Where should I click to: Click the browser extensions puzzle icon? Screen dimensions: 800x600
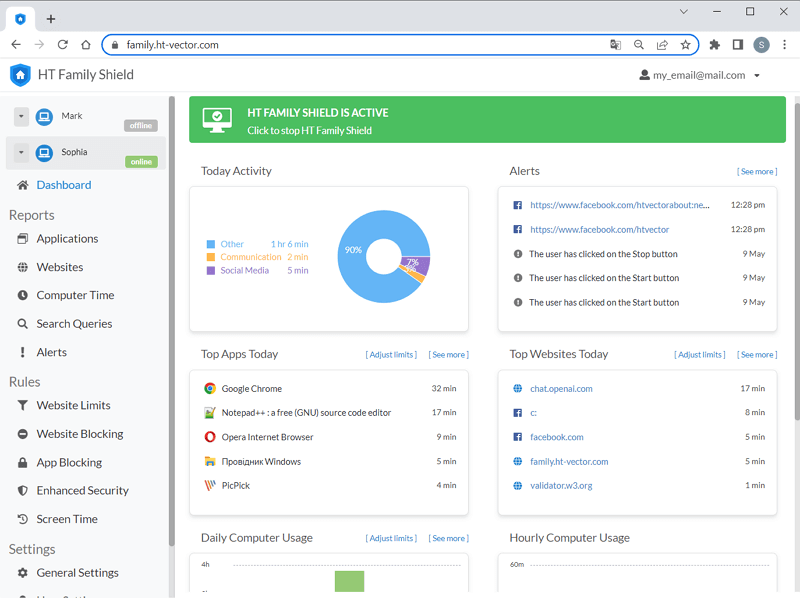coord(714,45)
